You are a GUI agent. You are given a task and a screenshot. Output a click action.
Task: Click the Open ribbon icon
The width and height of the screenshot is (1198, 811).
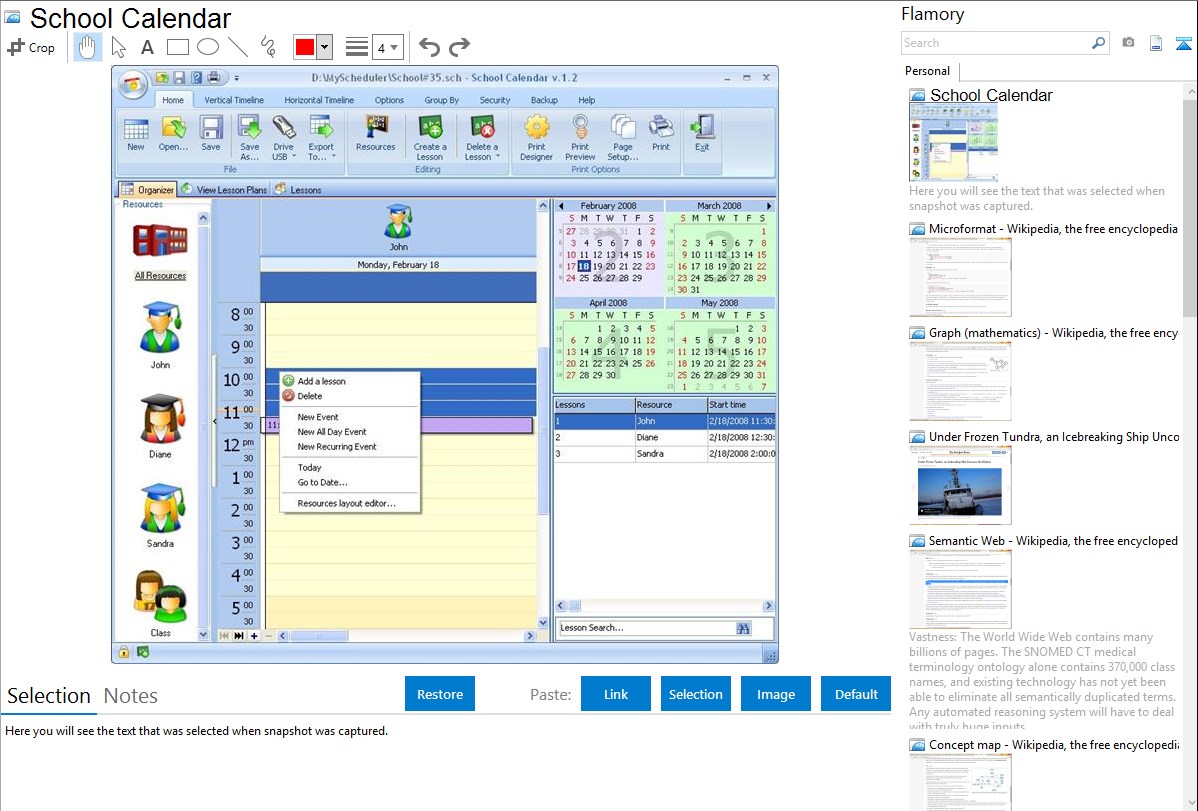click(x=173, y=134)
